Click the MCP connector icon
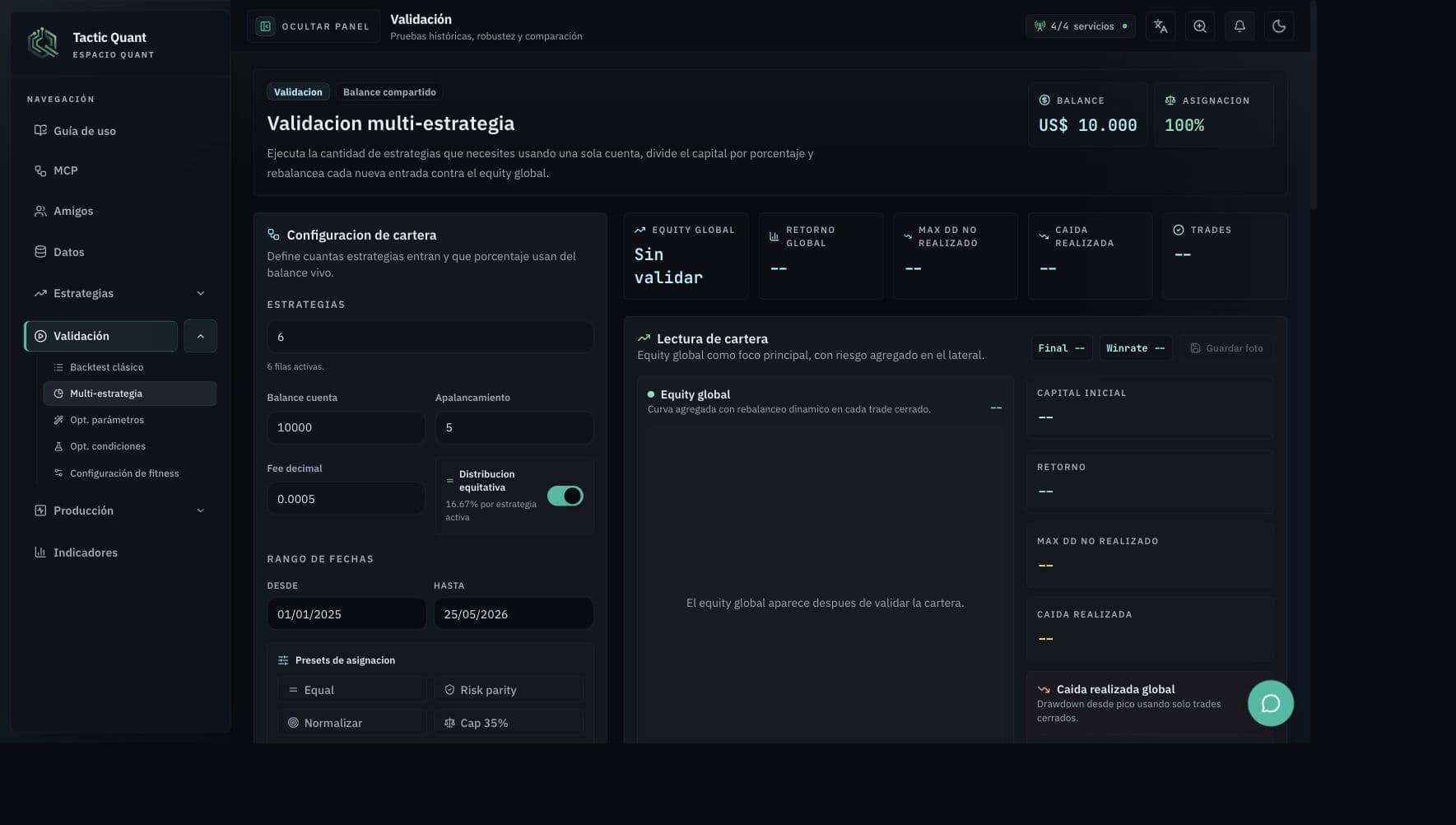Image resolution: width=1456 pixels, height=825 pixels. [40, 170]
